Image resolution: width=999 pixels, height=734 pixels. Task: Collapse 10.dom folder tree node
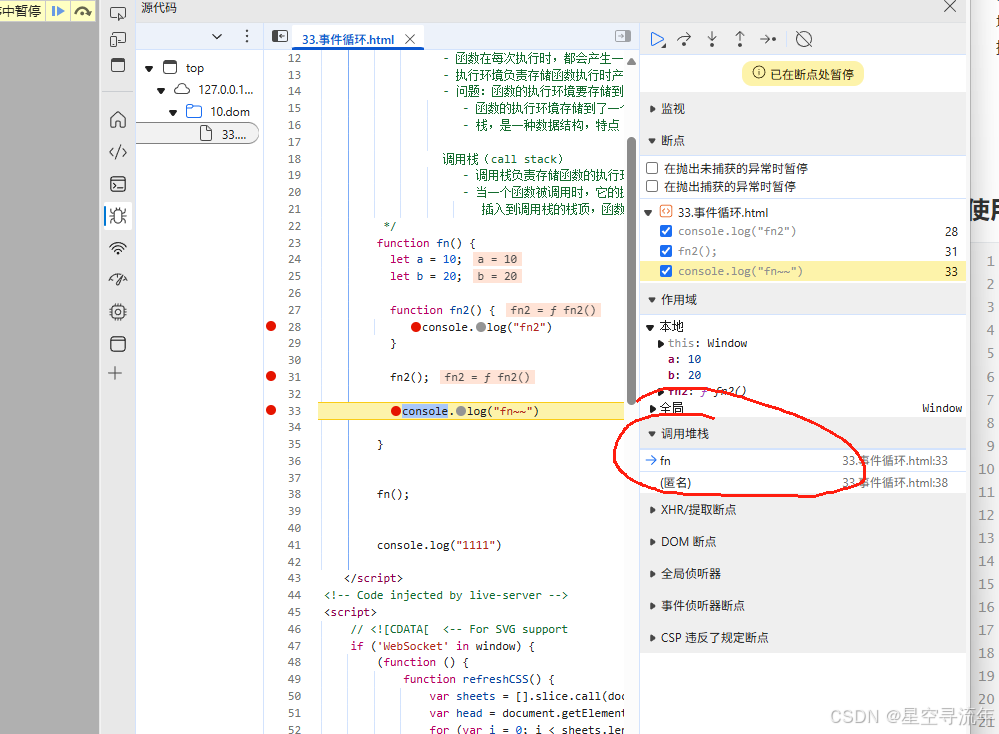pos(173,112)
